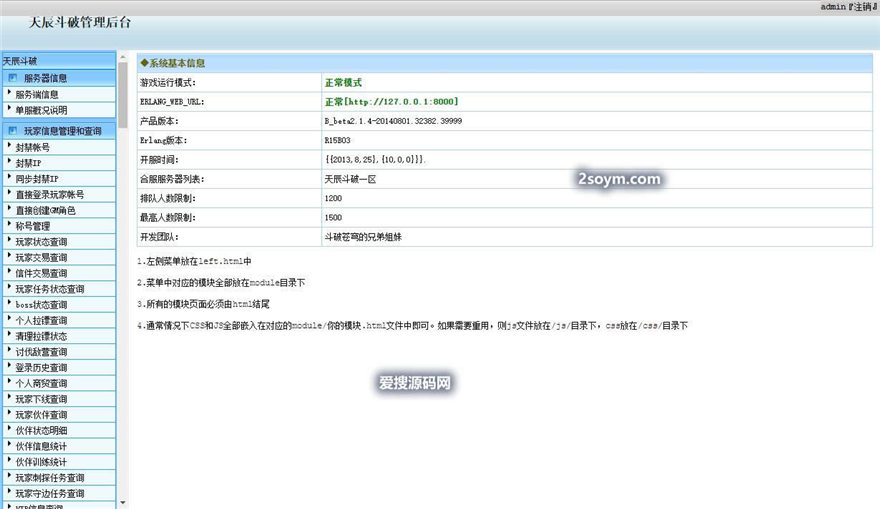Select 直接登录玩家帐号 in the sidebar
The height and width of the screenshot is (509, 880).
[49, 194]
